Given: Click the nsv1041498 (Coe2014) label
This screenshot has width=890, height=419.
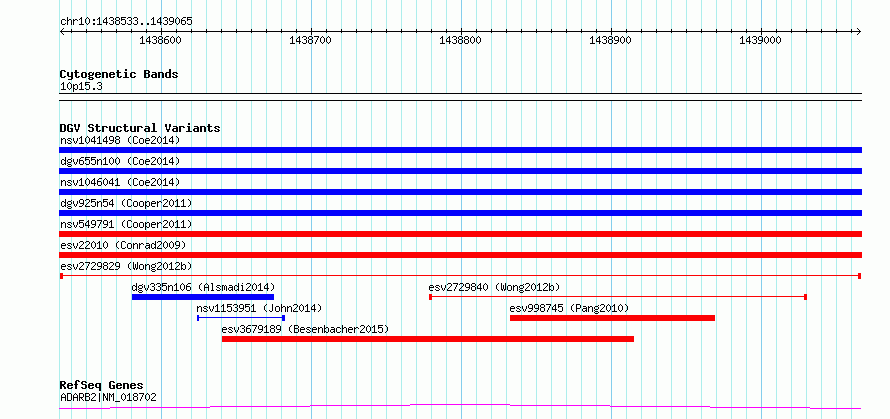Looking at the screenshot, I should (120, 140).
